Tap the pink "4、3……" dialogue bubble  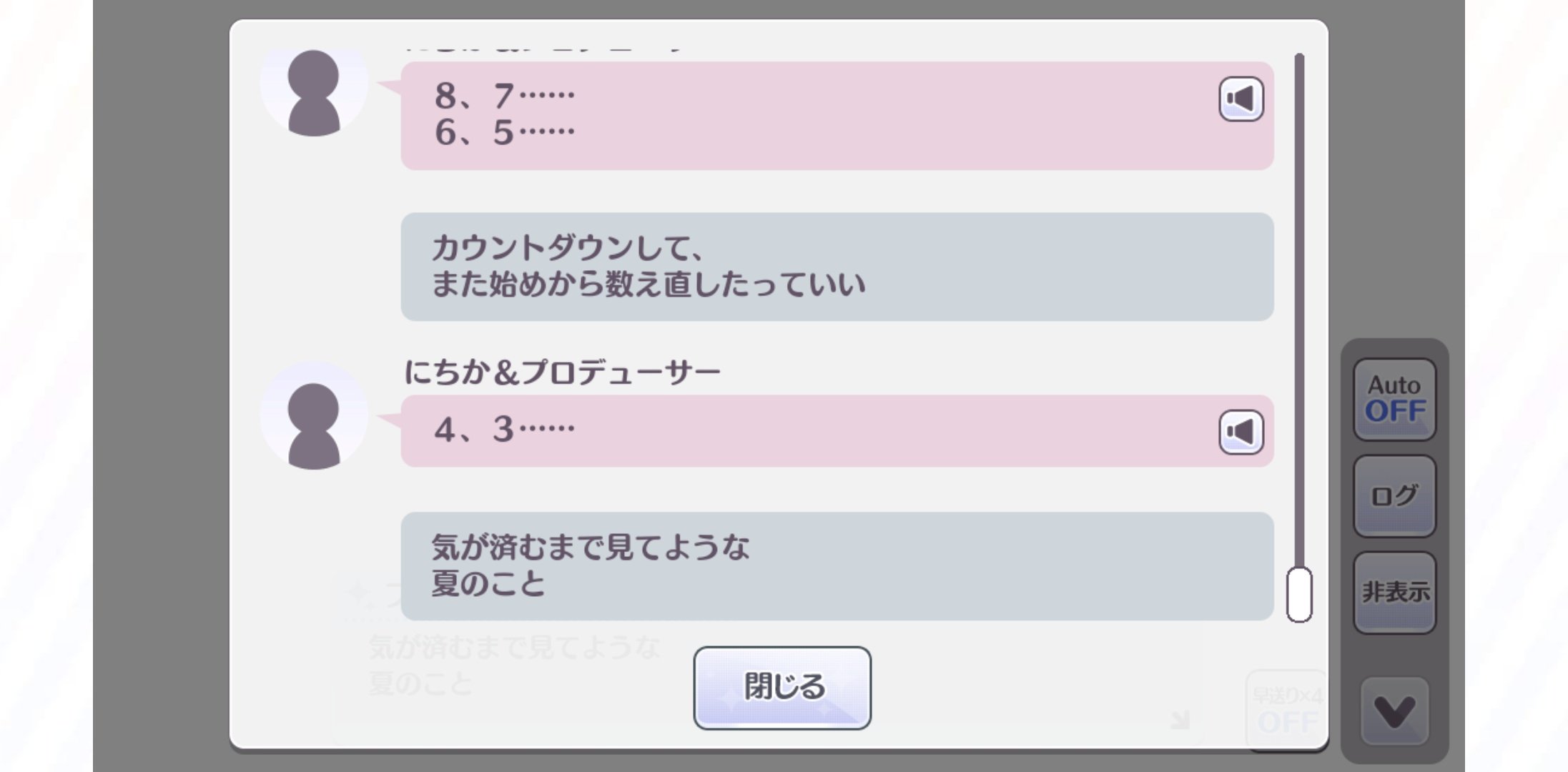pos(787,431)
